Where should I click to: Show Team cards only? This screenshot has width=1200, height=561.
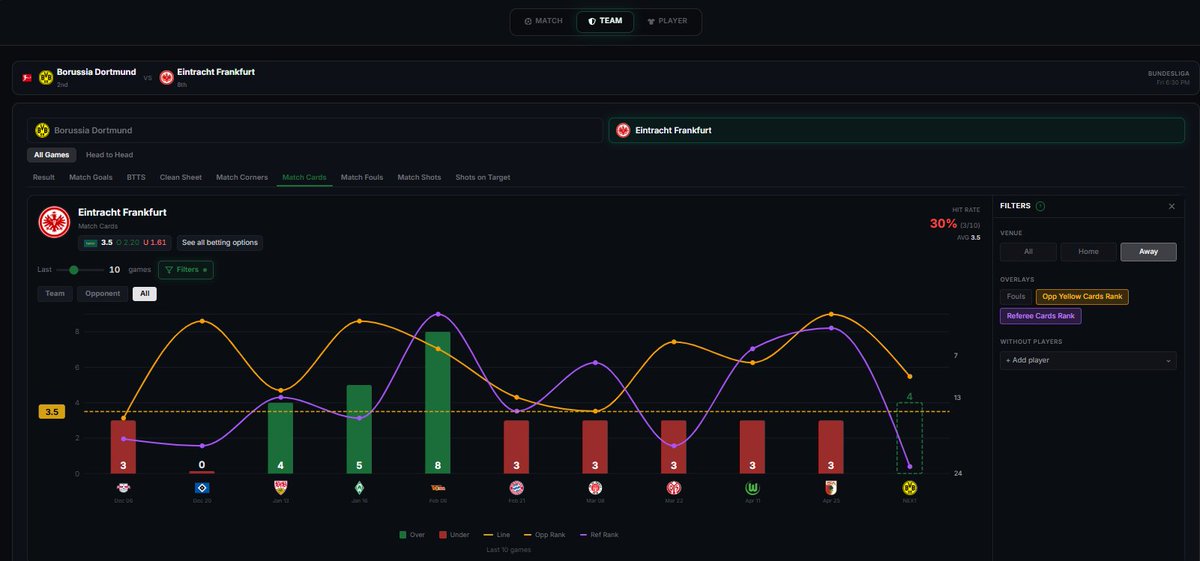55,294
